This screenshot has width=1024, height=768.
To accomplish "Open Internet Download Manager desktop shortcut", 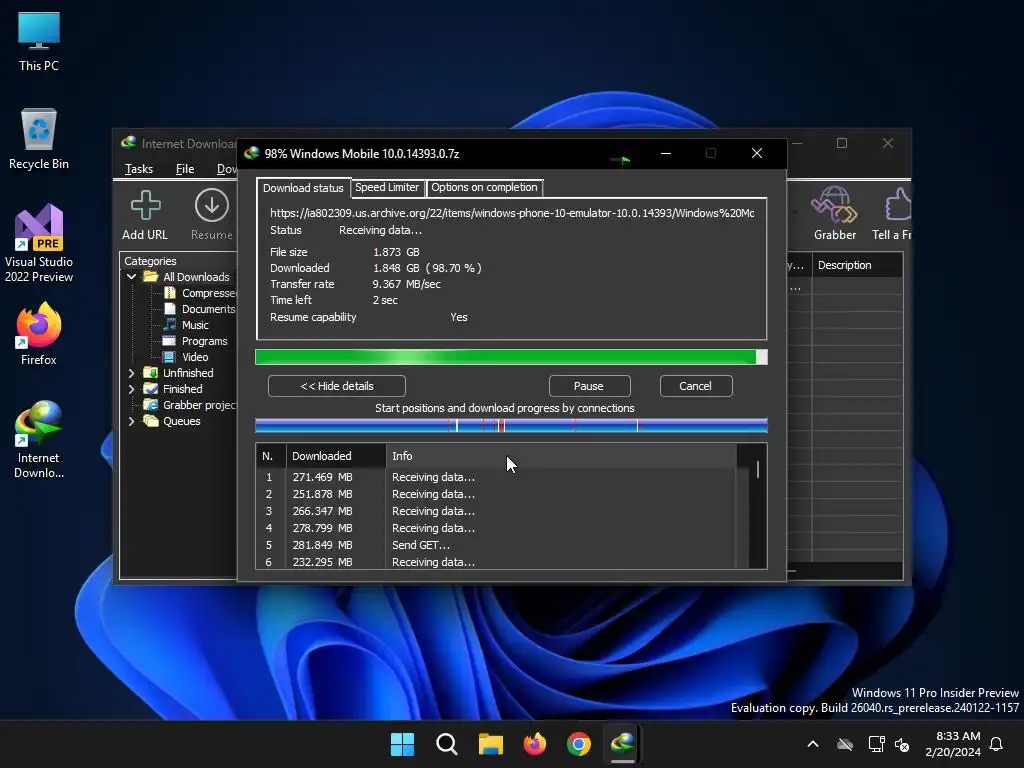I will point(39,439).
